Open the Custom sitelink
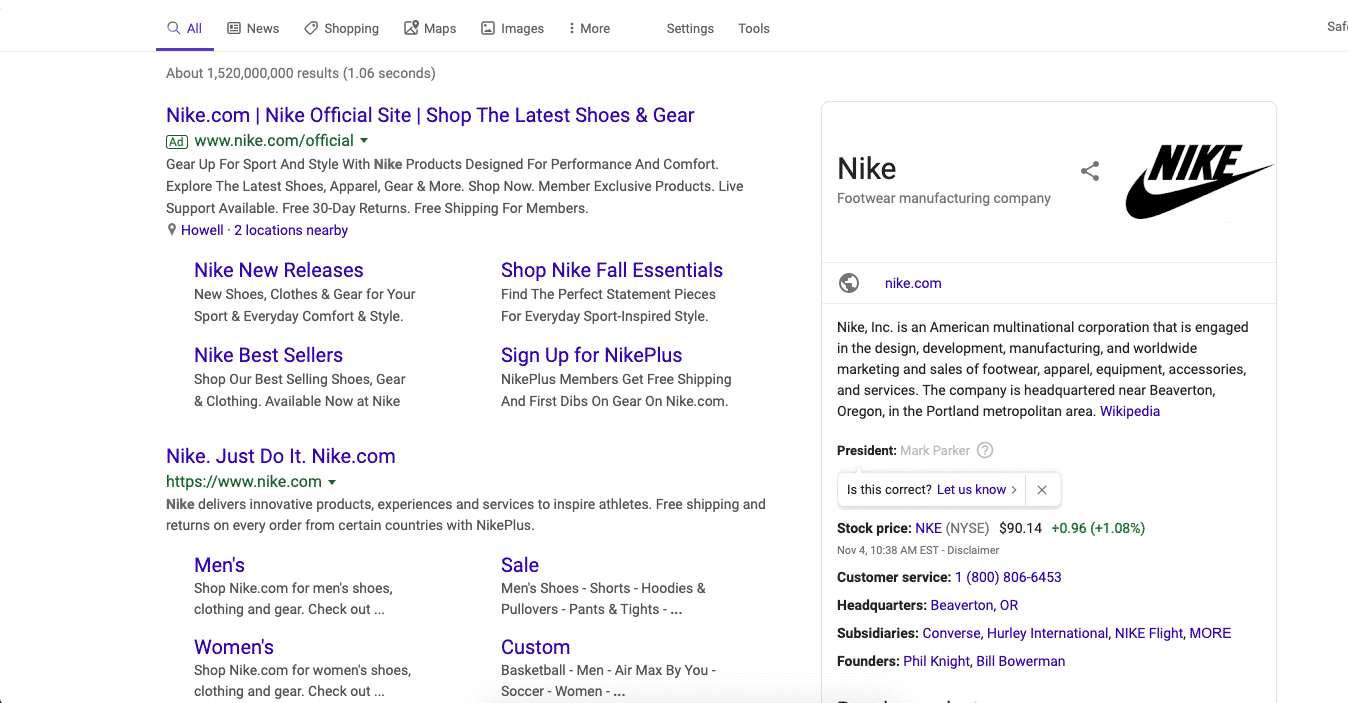The width and height of the screenshot is (1348, 703). point(535,647)
